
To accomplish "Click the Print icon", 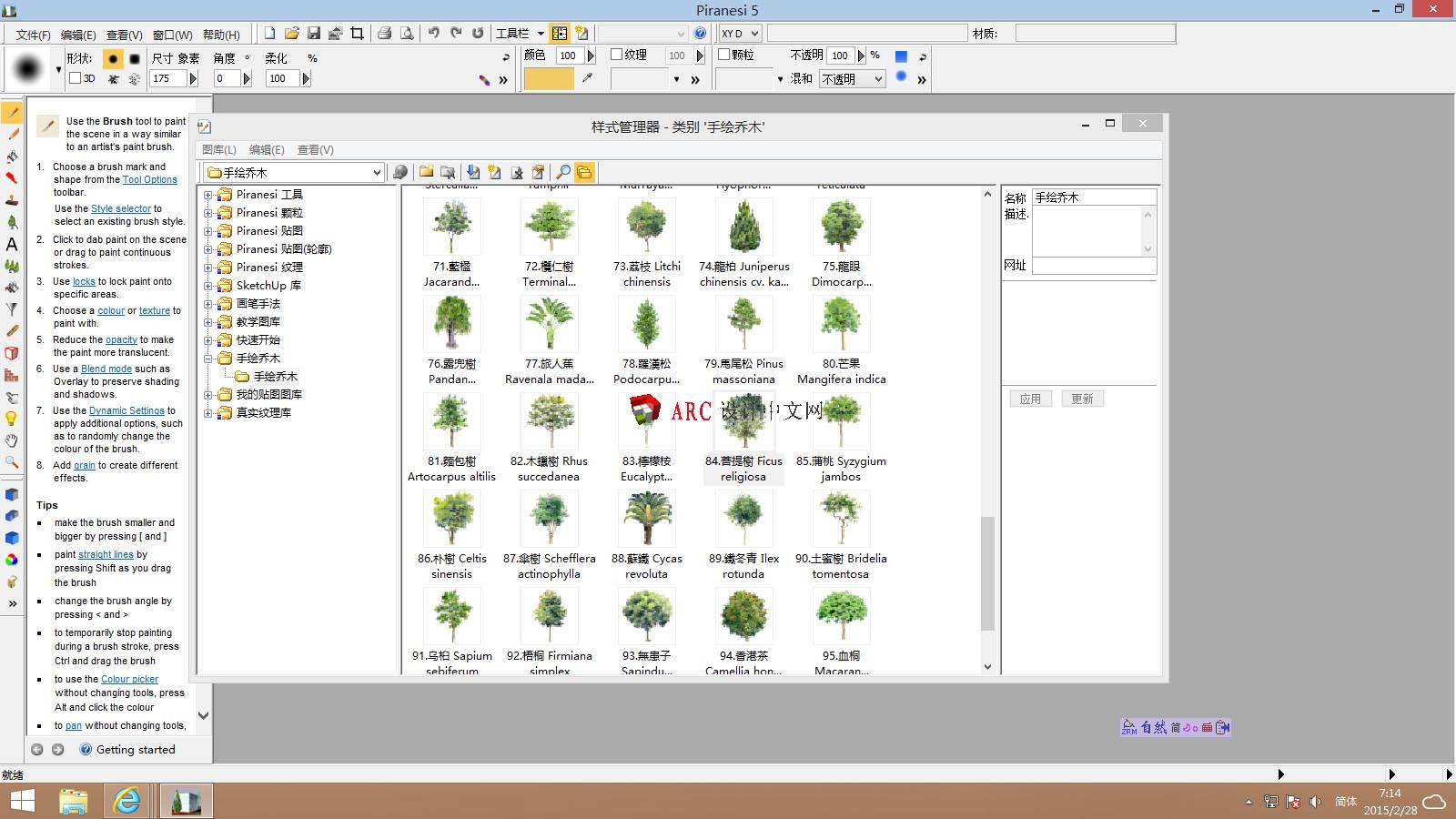I will point(385,33).
